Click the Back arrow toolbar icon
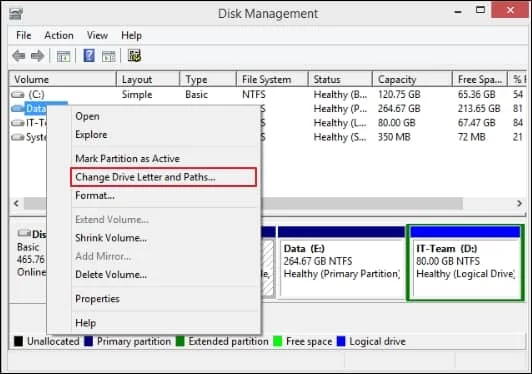Screen dimensions: 532x374 (19, 55)
